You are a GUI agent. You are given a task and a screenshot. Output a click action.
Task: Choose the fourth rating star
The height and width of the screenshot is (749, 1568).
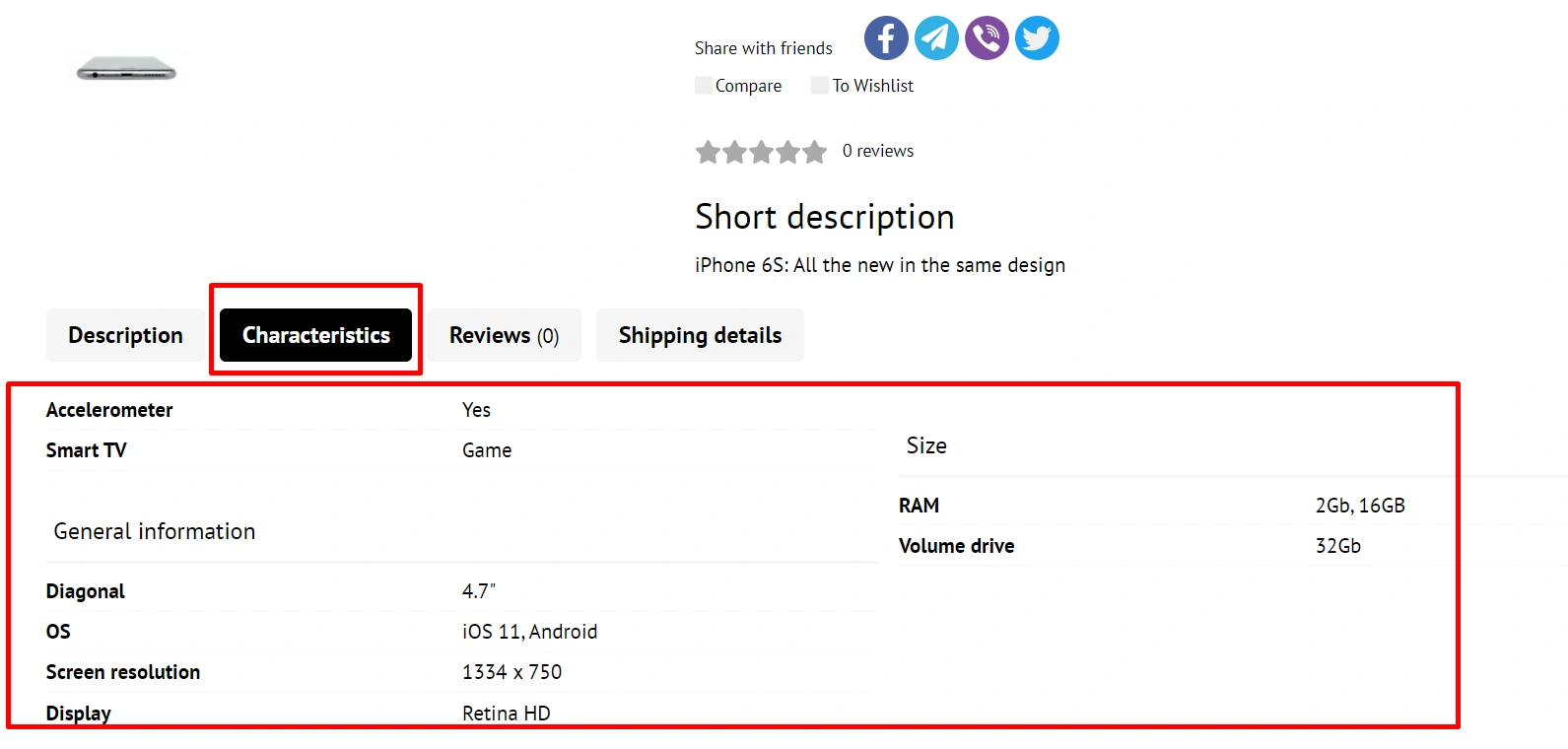pyautogui.click(x=787, y=152)
